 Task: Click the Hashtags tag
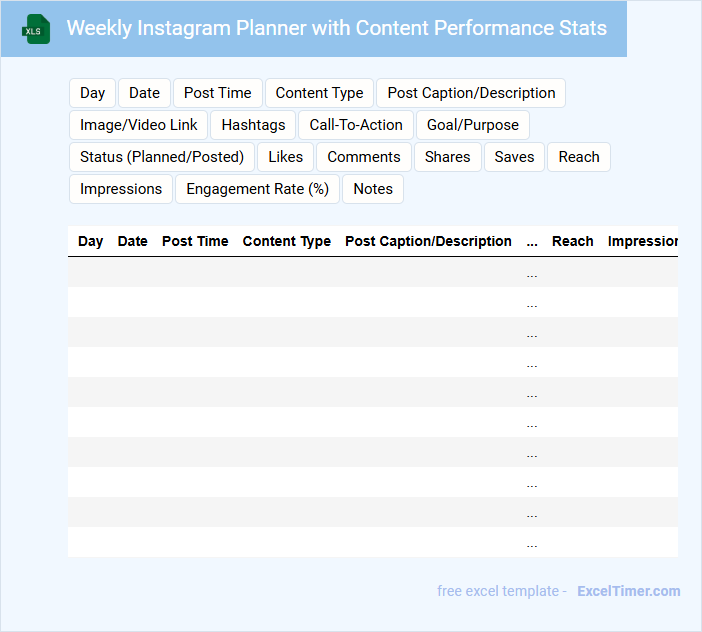pyautogui.click(x=253, y=125)
